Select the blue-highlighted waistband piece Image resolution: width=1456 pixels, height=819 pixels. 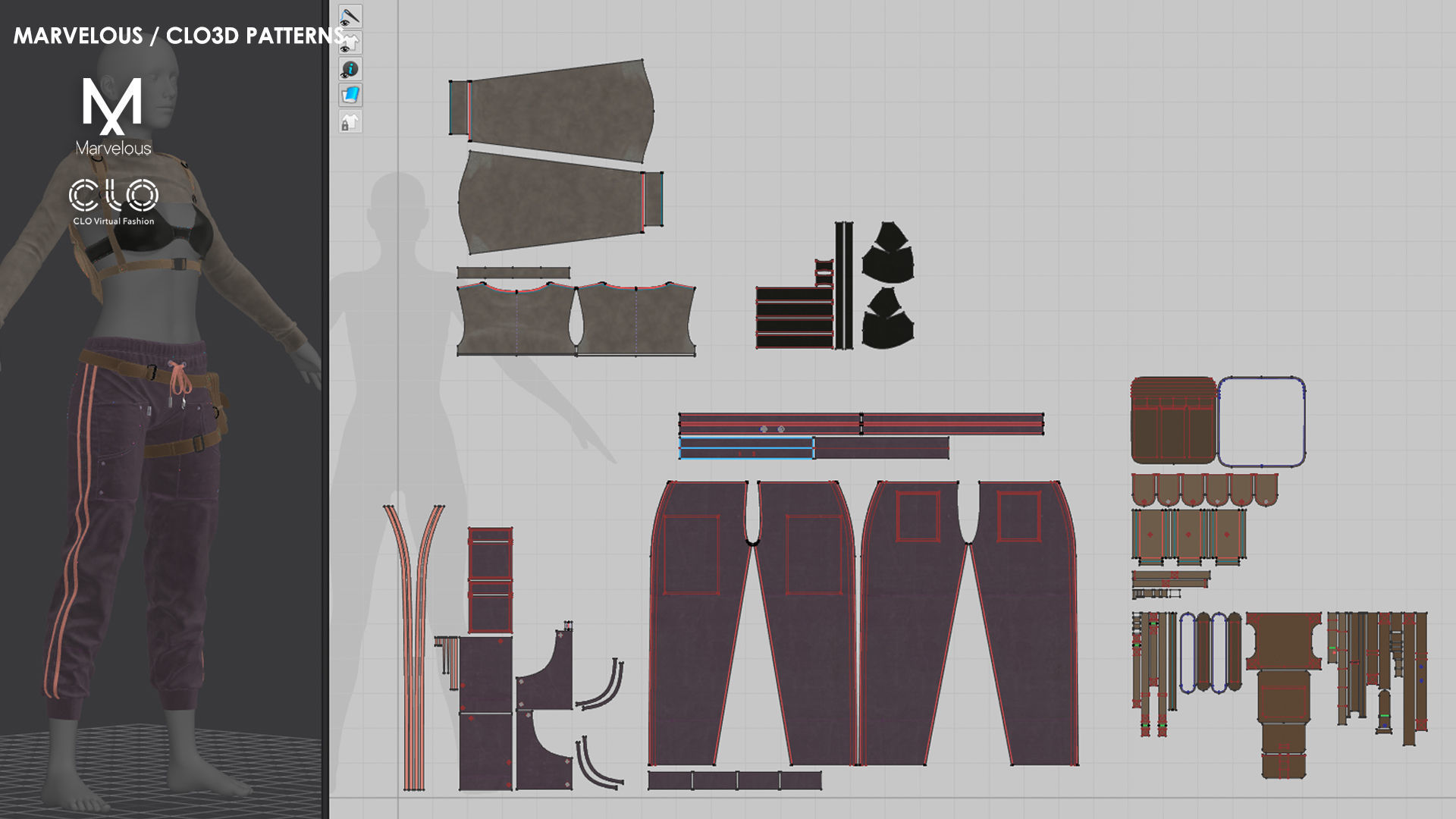pos(746,448)
